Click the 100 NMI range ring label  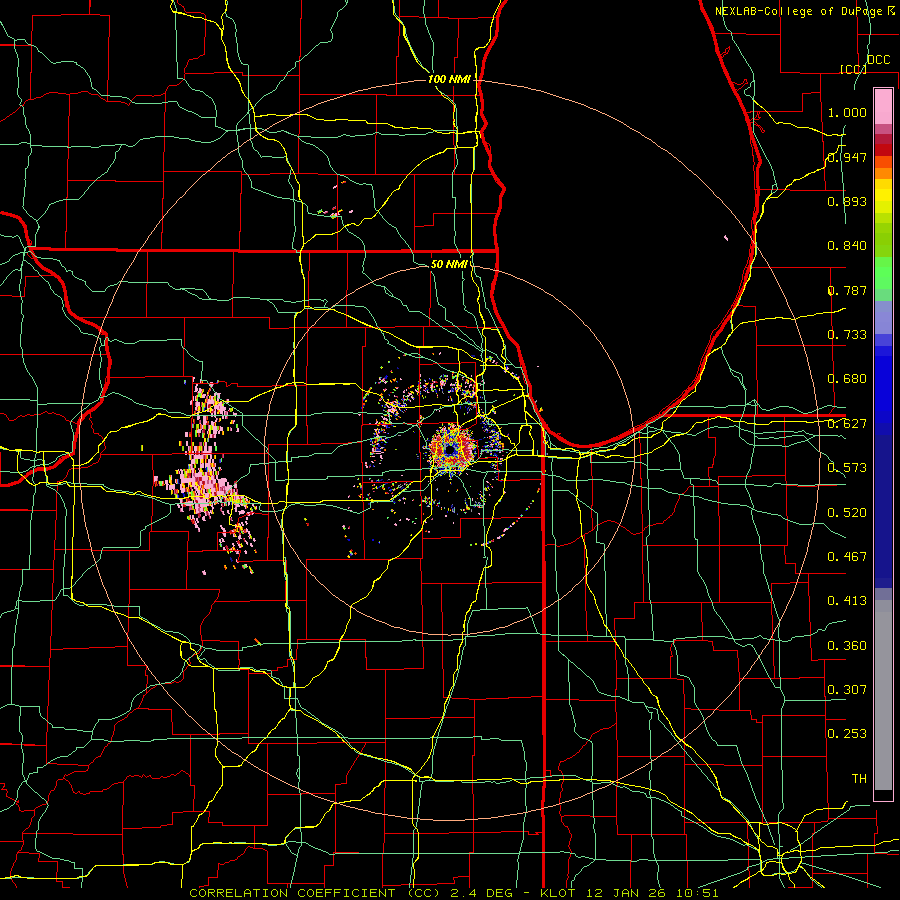click(449, 79)
